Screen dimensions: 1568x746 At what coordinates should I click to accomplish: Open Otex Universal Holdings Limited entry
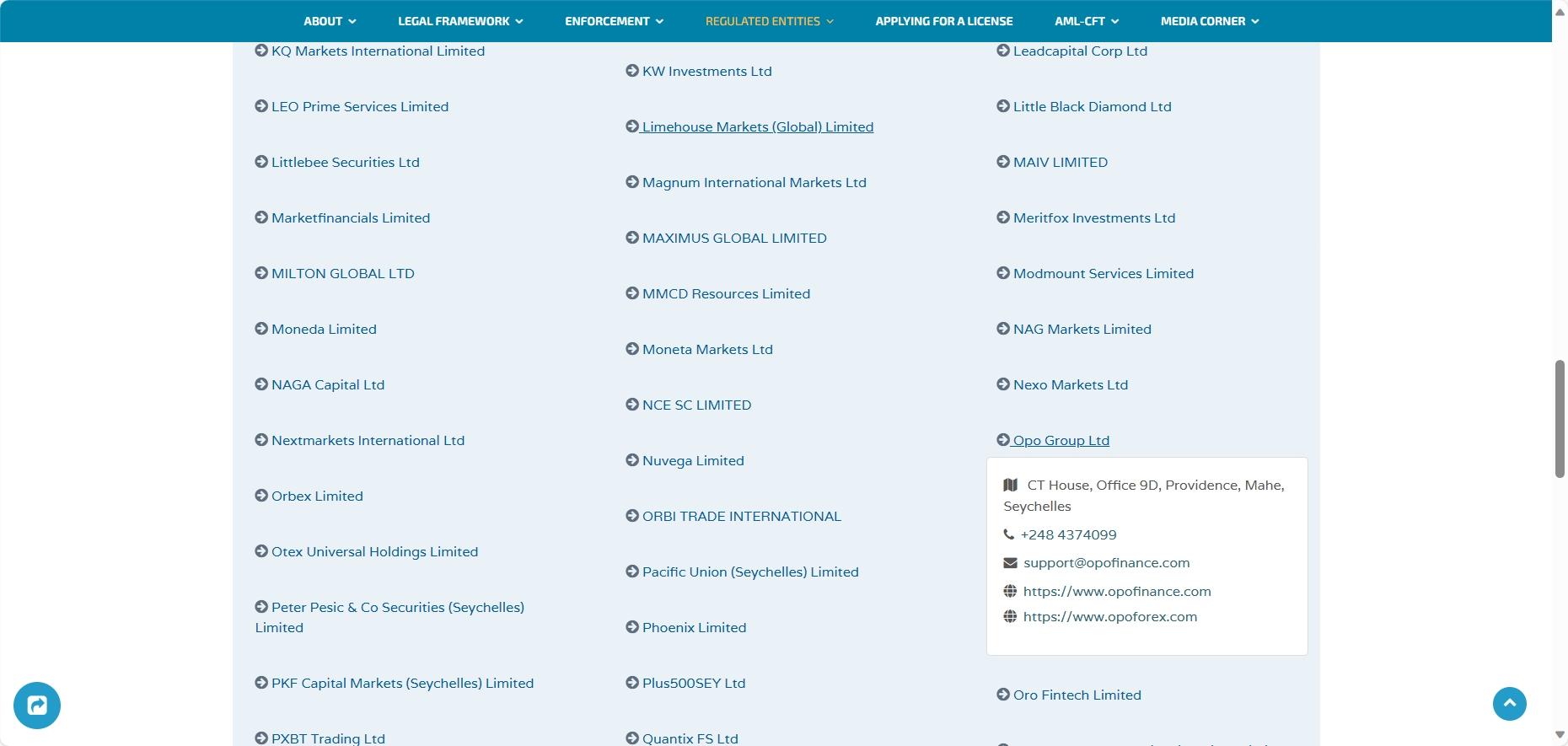[x=374, y=551]
